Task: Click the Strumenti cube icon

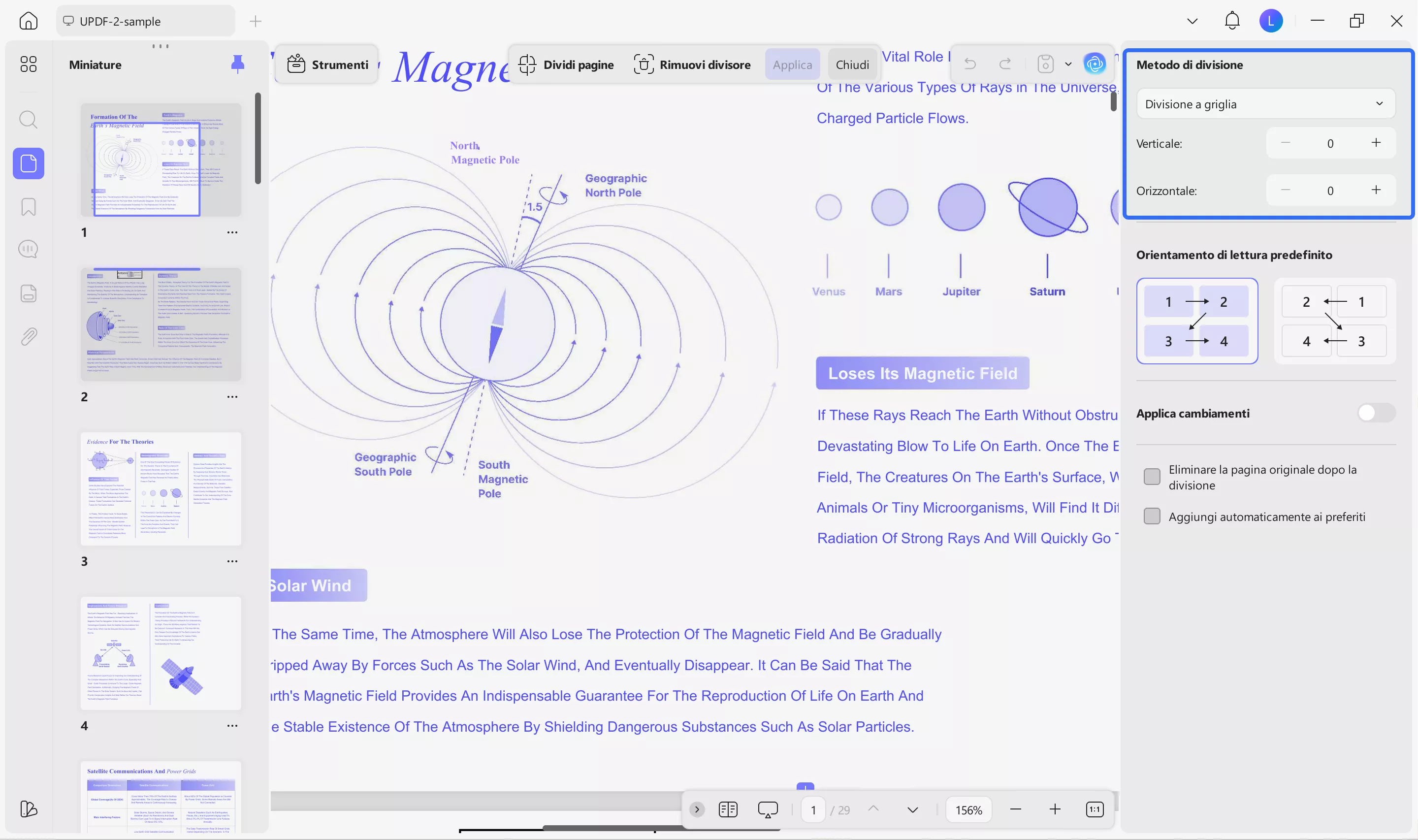Action: click(296, 64)
